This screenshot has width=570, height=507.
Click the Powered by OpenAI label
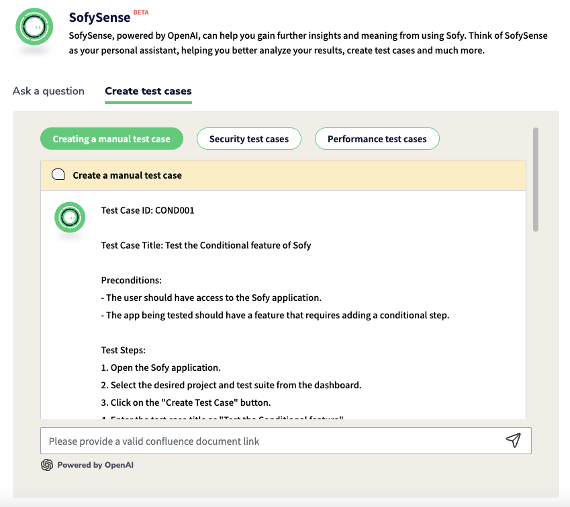point(95,465)
